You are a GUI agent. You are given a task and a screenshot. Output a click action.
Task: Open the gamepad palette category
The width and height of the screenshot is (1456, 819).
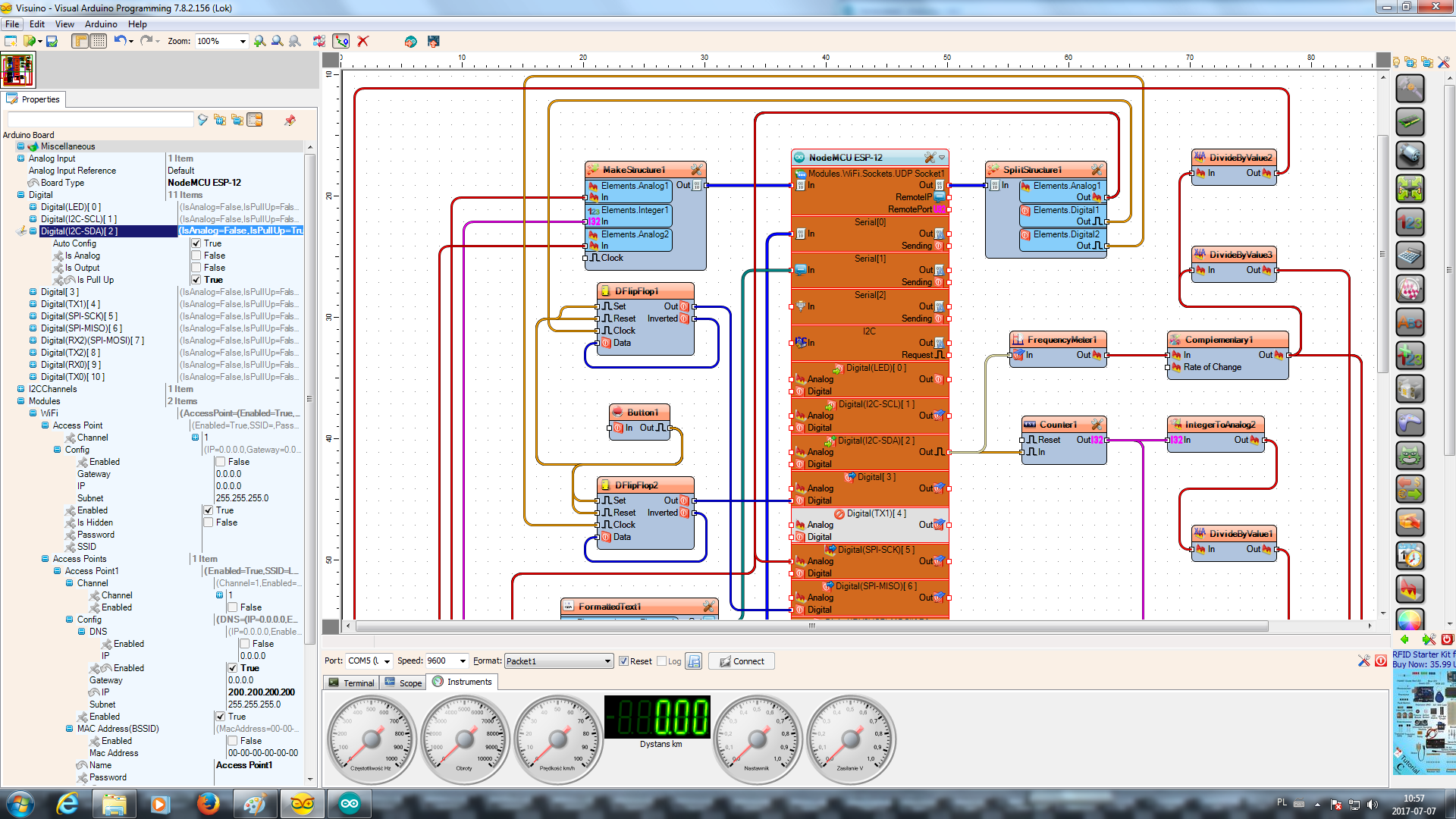pos(1410,422)
